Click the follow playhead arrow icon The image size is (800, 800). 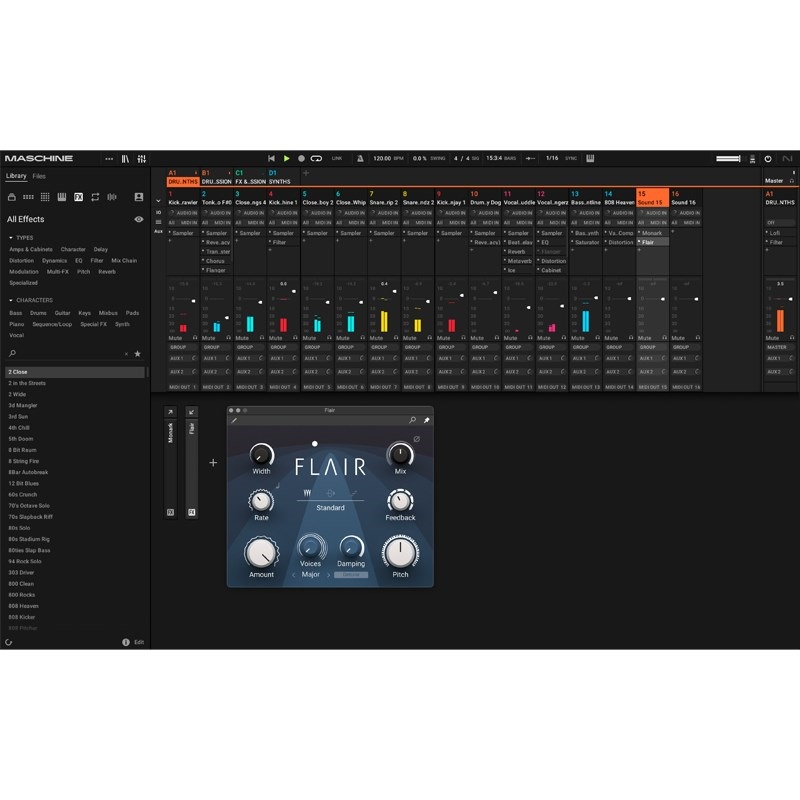click(x=530, y=159)
